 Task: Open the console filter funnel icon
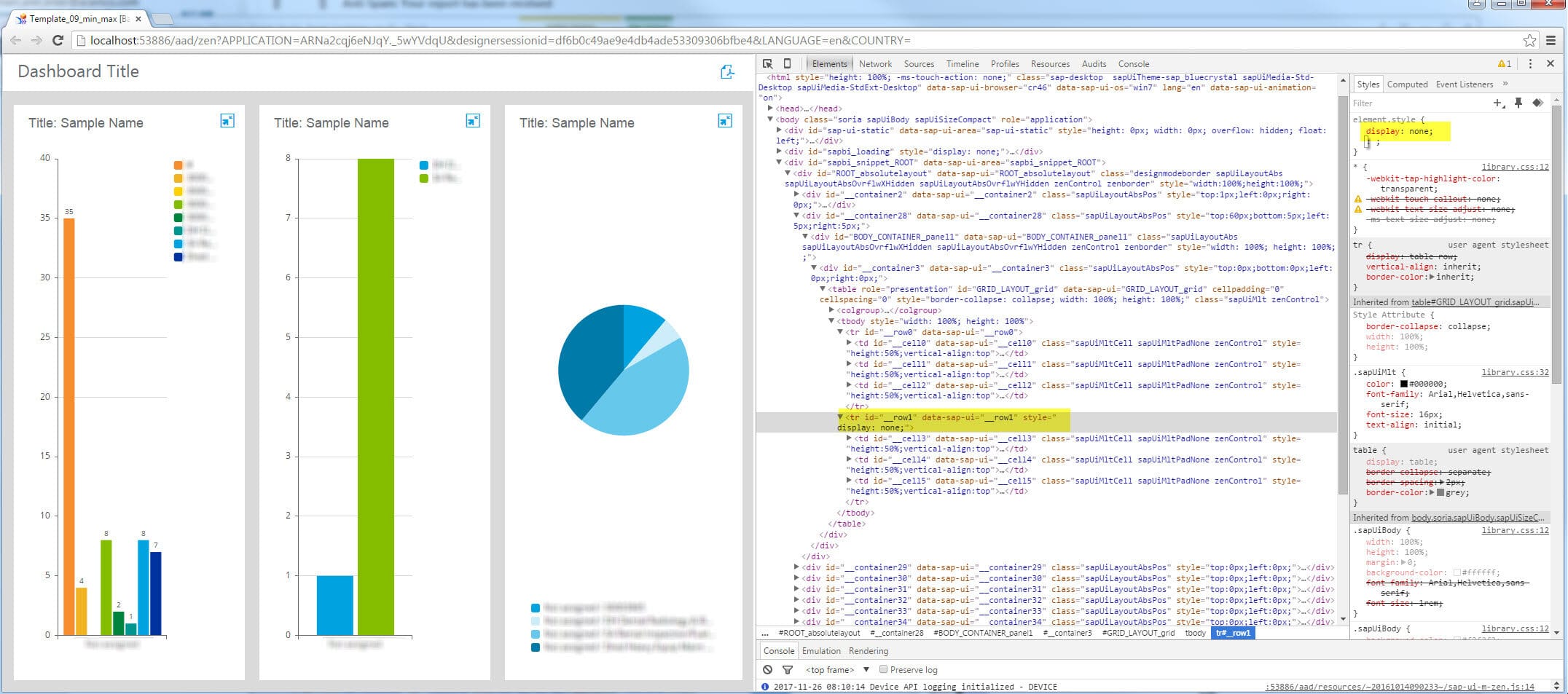click(x=787, y=670)
